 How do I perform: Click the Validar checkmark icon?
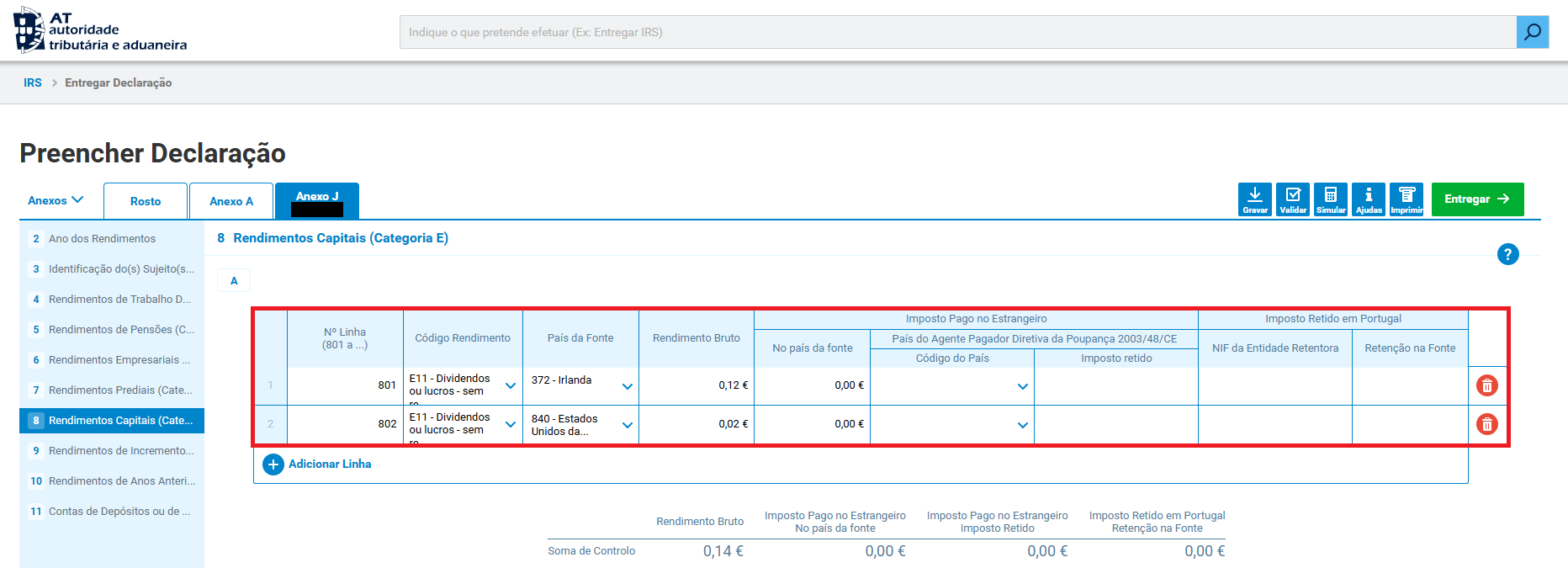coord(1293,199)
